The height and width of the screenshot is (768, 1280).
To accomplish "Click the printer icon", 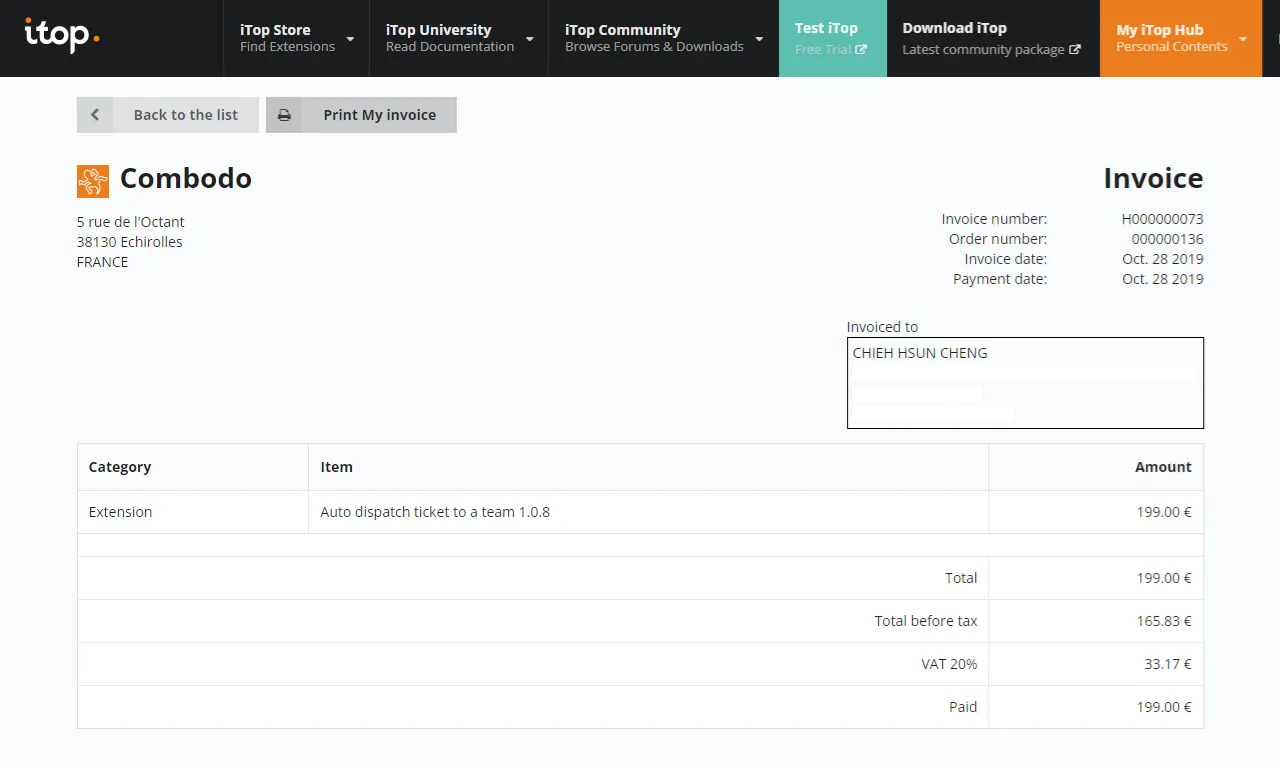I will coord(284,115).
